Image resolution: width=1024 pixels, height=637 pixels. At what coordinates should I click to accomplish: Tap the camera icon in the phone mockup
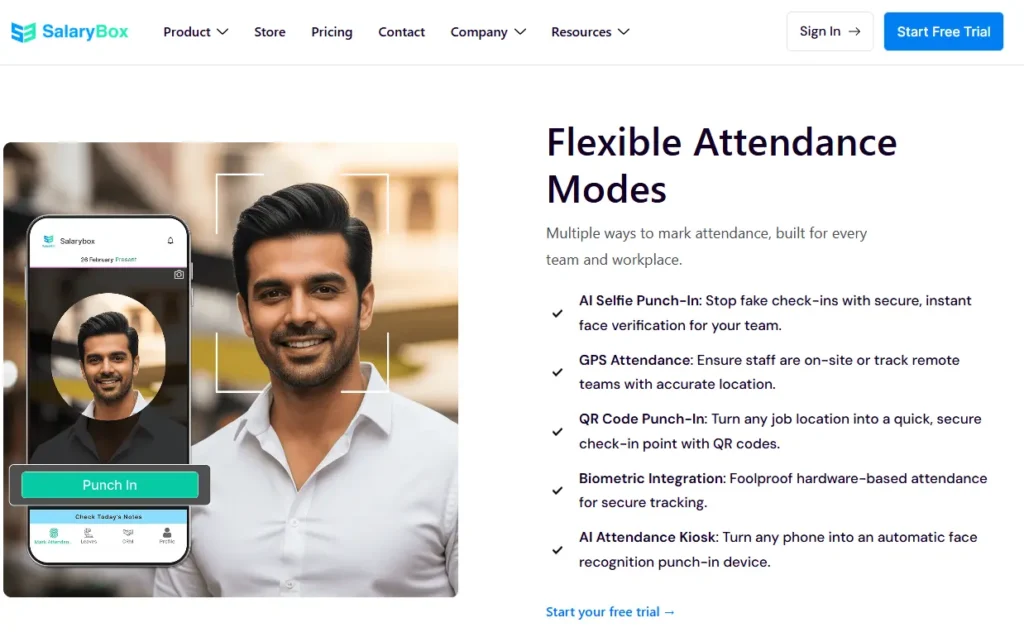[x=179, y=274]
